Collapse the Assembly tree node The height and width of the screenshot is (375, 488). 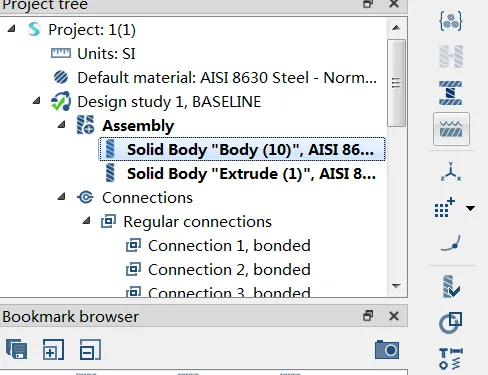tap(61, 125)
